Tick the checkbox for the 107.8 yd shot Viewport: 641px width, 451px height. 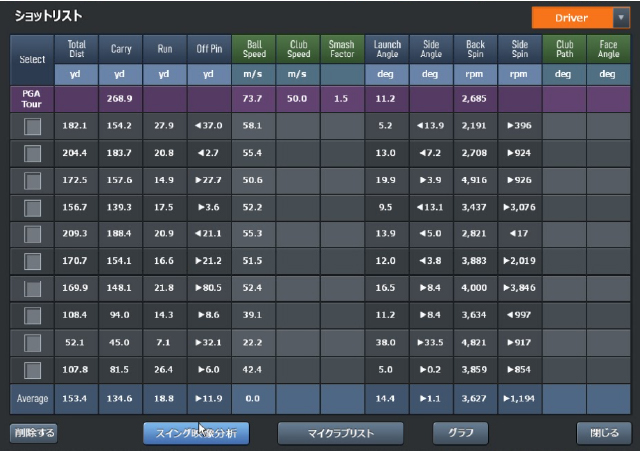[x=33, y=370]
